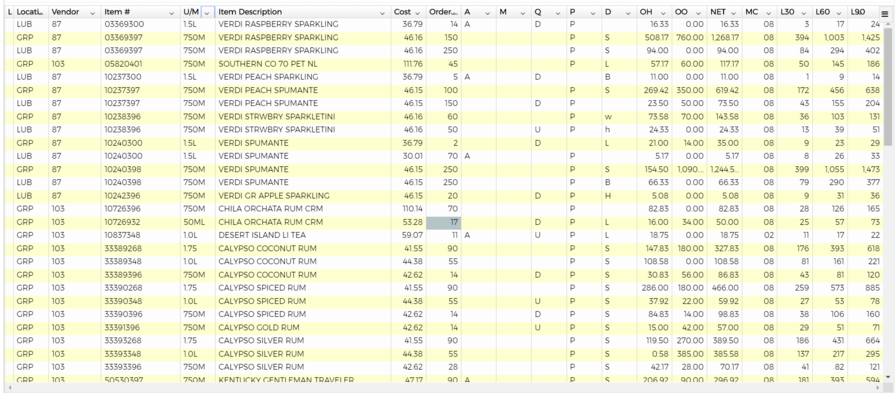Viewport: 895px width, 396px height.
Task: Sort by the Item Description column header
Action: (250, 12)
